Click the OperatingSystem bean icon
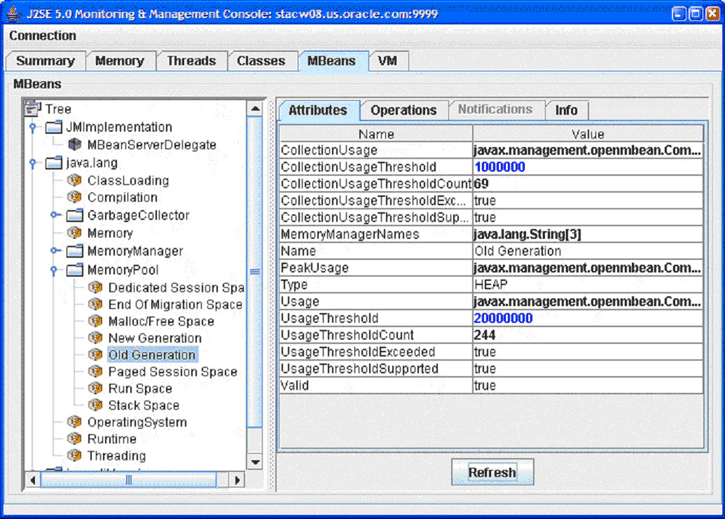 point(74,422)
